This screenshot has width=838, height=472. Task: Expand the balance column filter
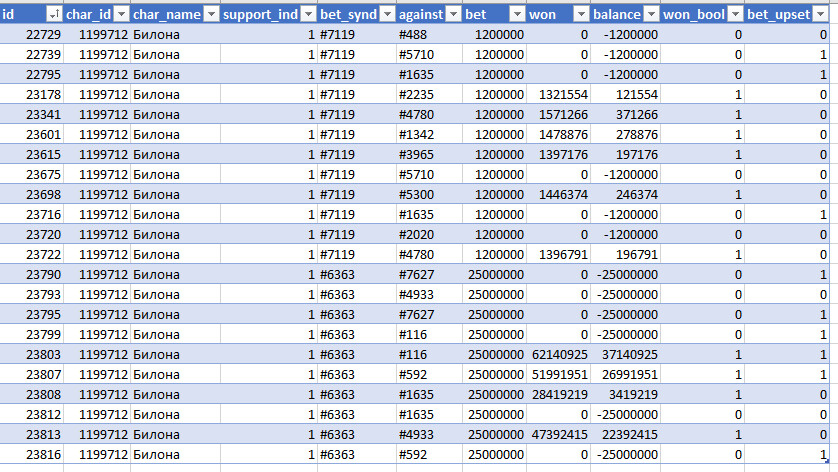tap(651, 14)
